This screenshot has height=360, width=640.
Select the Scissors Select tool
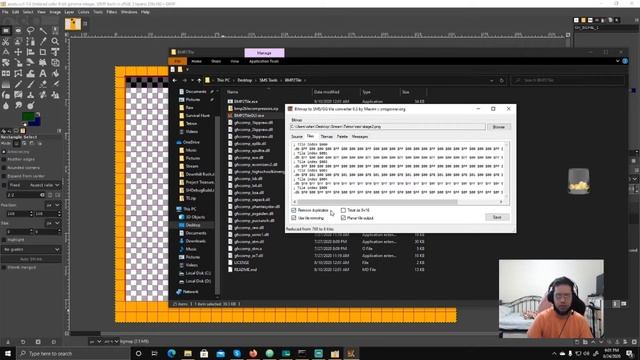click(x=6, y=42)
